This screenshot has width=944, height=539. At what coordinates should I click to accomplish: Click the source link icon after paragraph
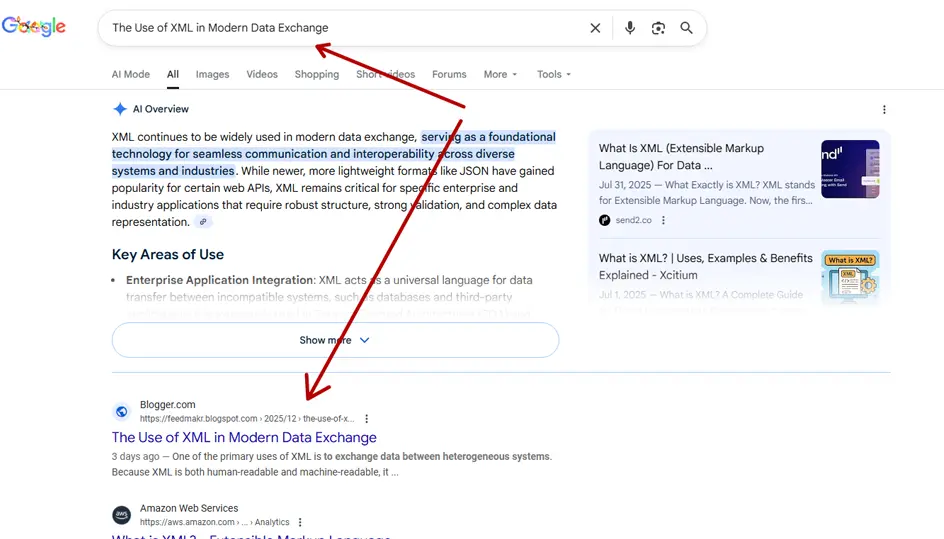(203, 222)
